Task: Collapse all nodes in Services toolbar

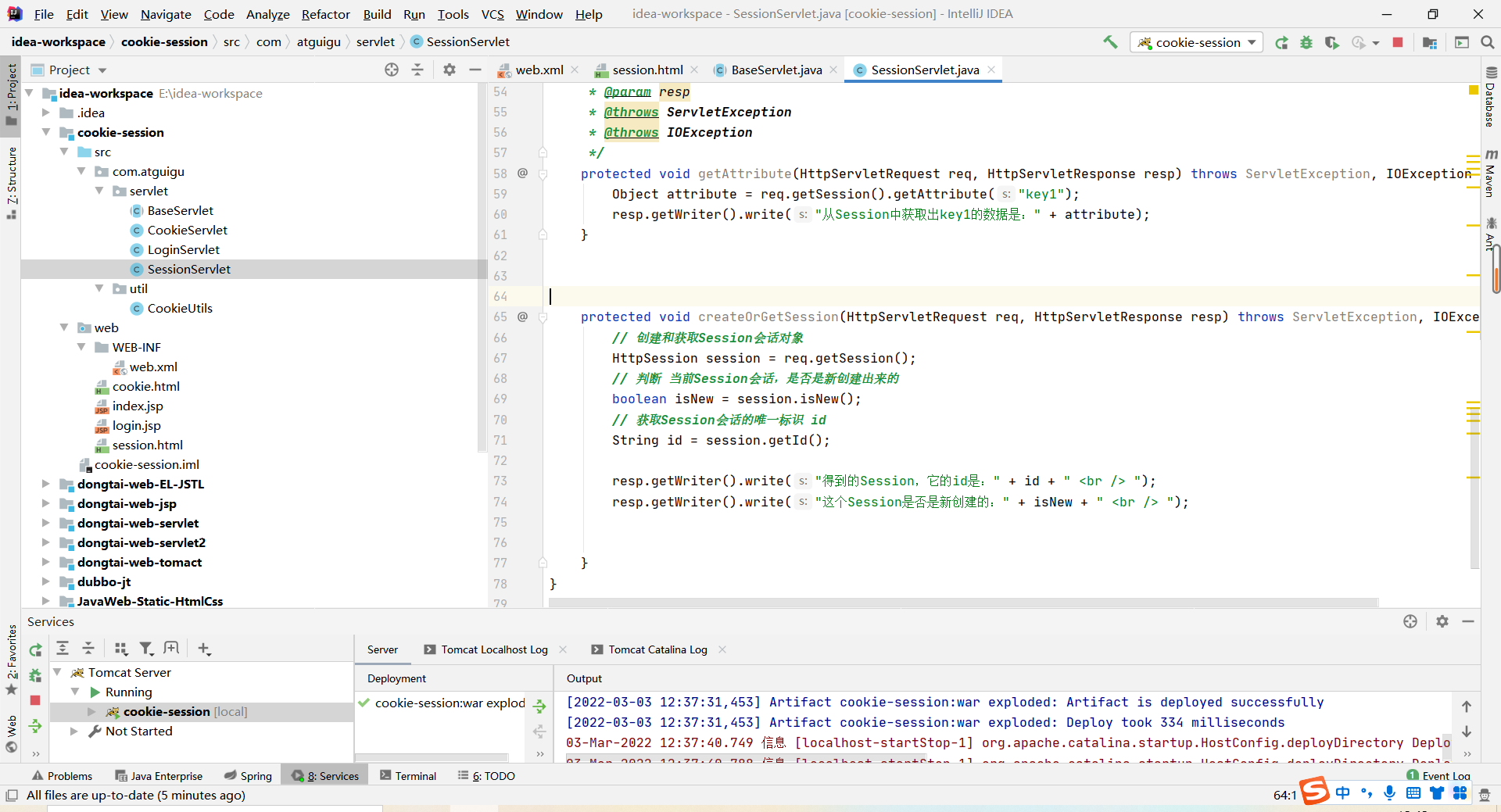Action: (88, 648)
